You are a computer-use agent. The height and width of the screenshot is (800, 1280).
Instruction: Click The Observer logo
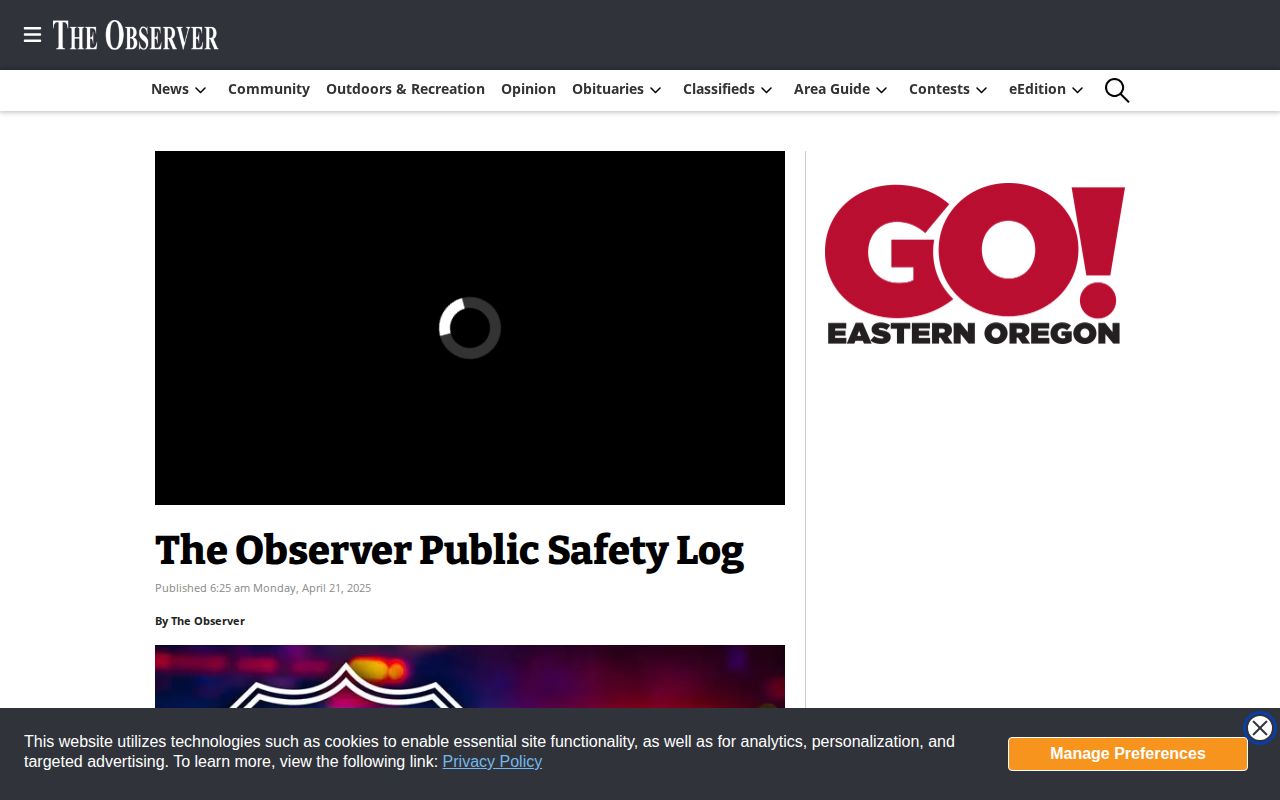click(136, 35)
